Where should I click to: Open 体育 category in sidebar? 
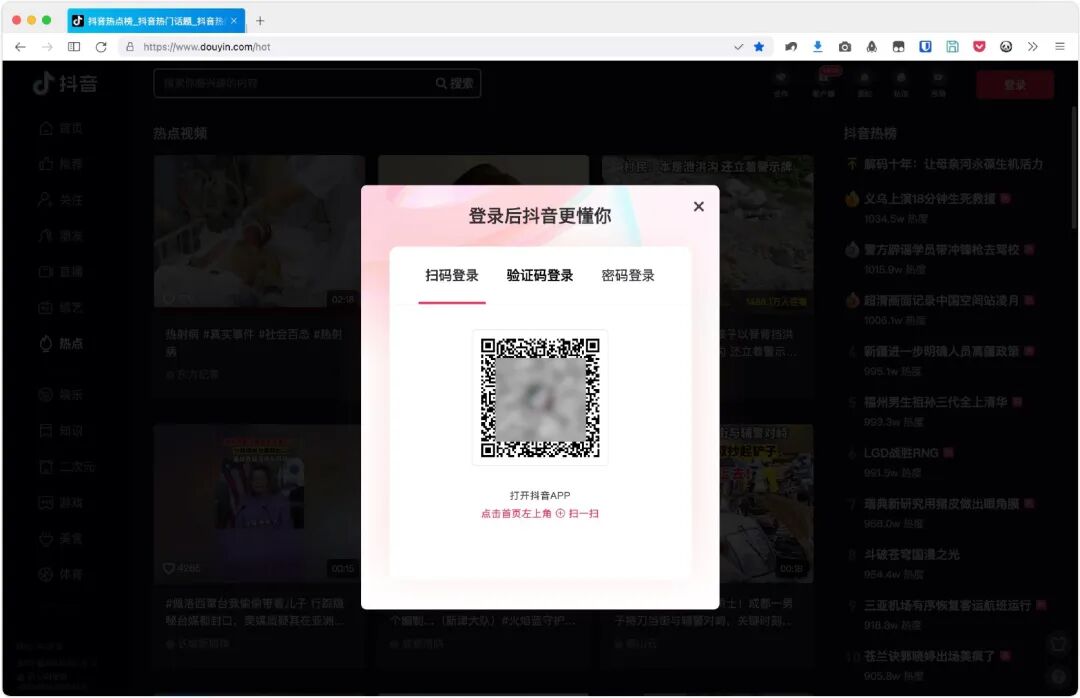[61, 574]
